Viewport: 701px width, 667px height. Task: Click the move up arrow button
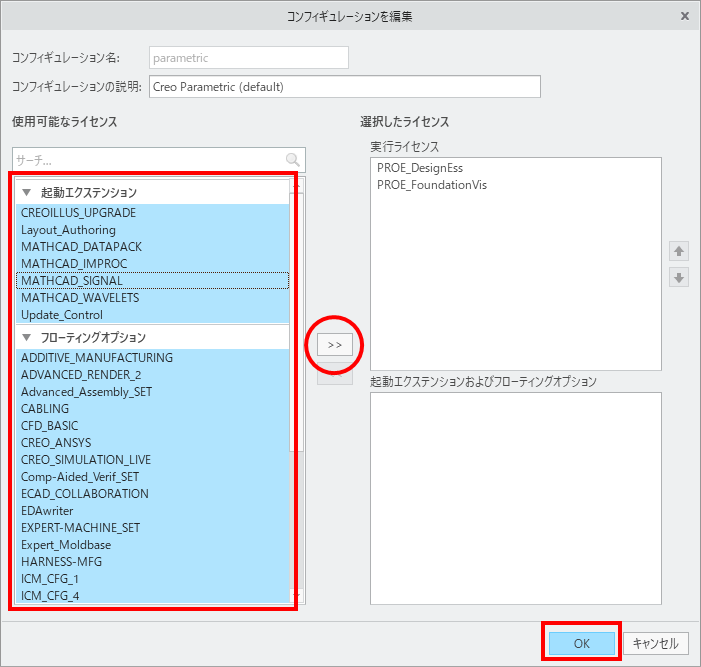pyautogui.click(x=680, y=253)
